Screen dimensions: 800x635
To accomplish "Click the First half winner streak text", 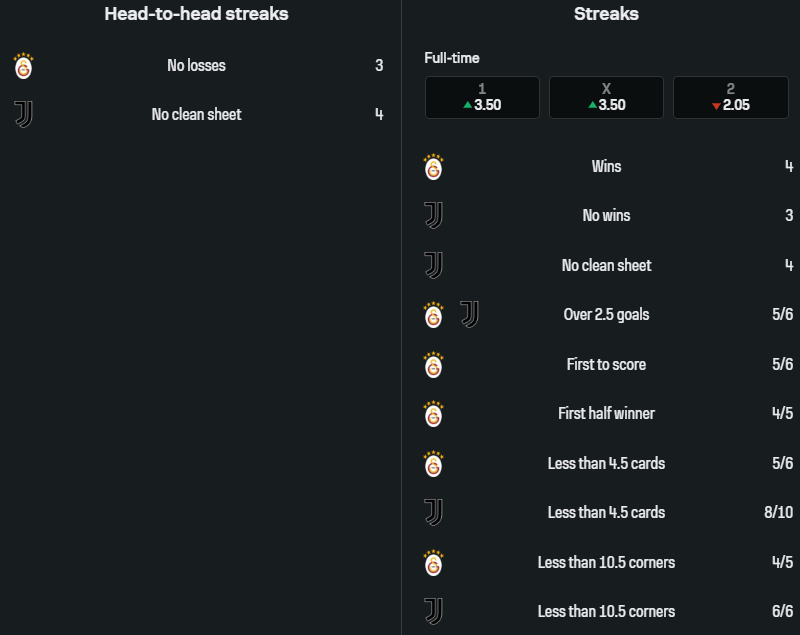I will click(x=606, y=413).
